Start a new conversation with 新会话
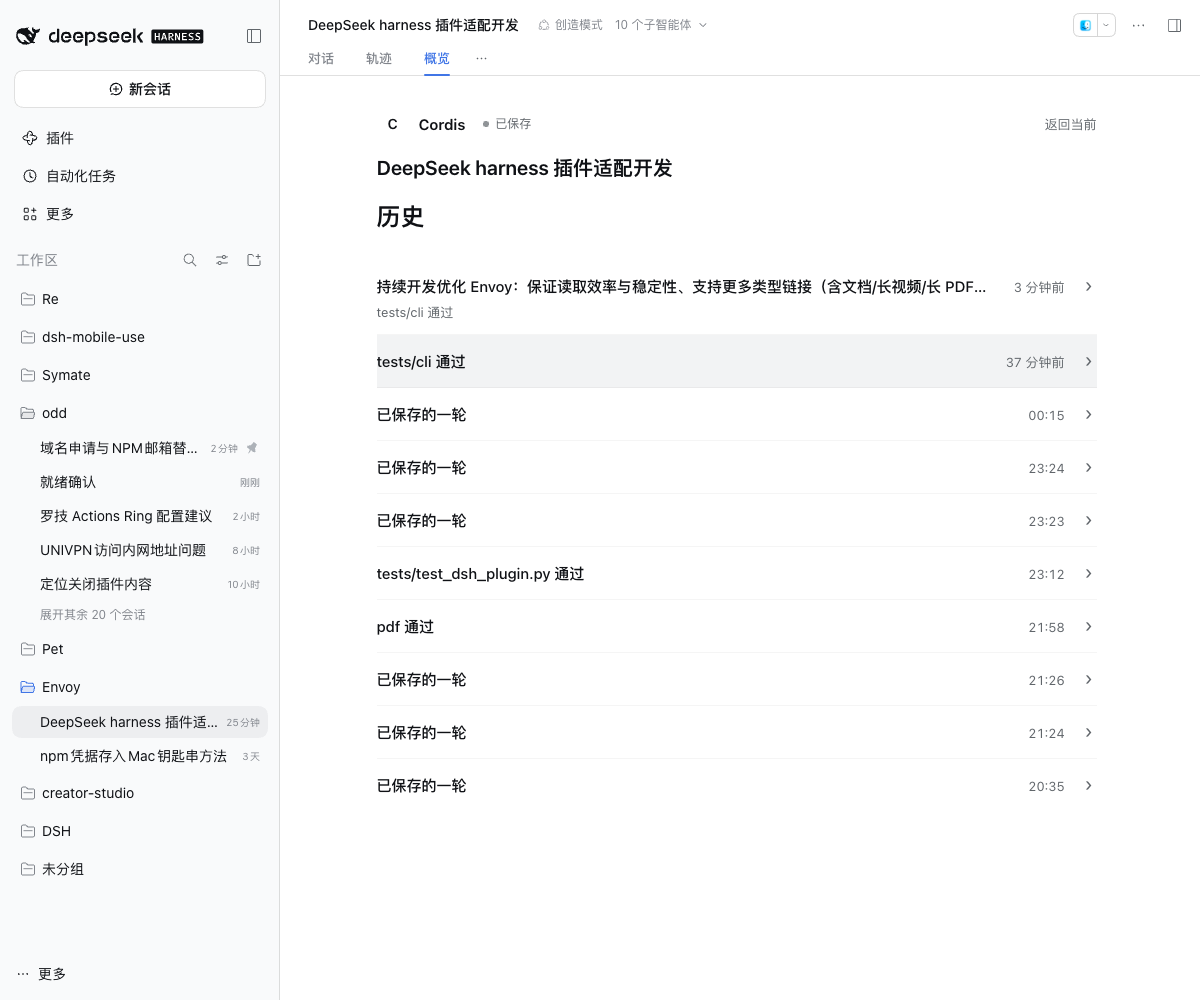 140,89
